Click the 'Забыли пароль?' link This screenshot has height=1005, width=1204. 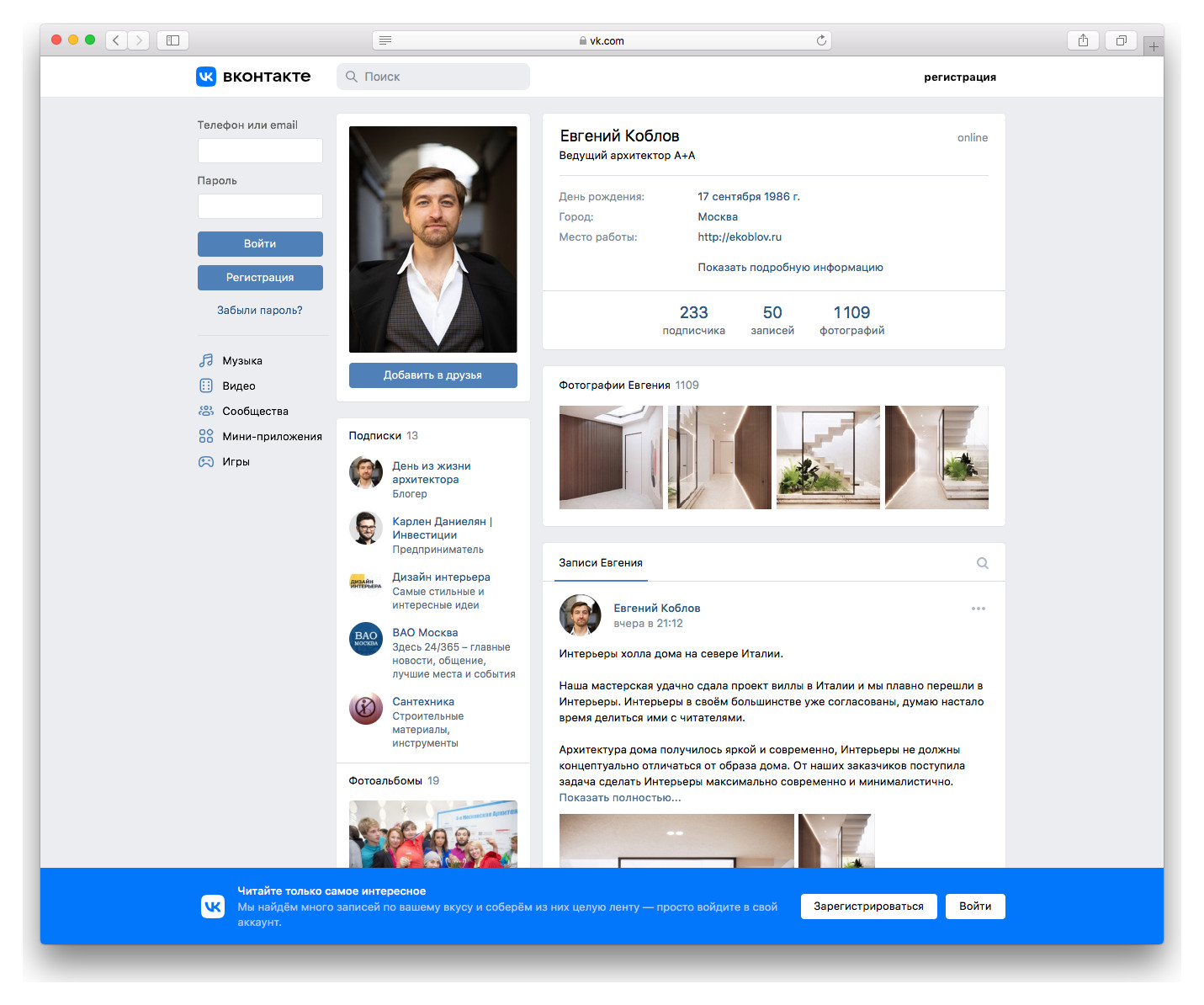pyautogui.click(x=259, y=310)
